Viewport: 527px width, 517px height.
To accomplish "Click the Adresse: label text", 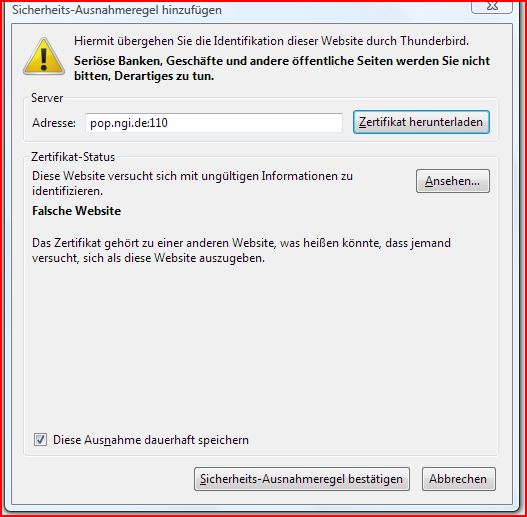I will (x=54, y=123).
